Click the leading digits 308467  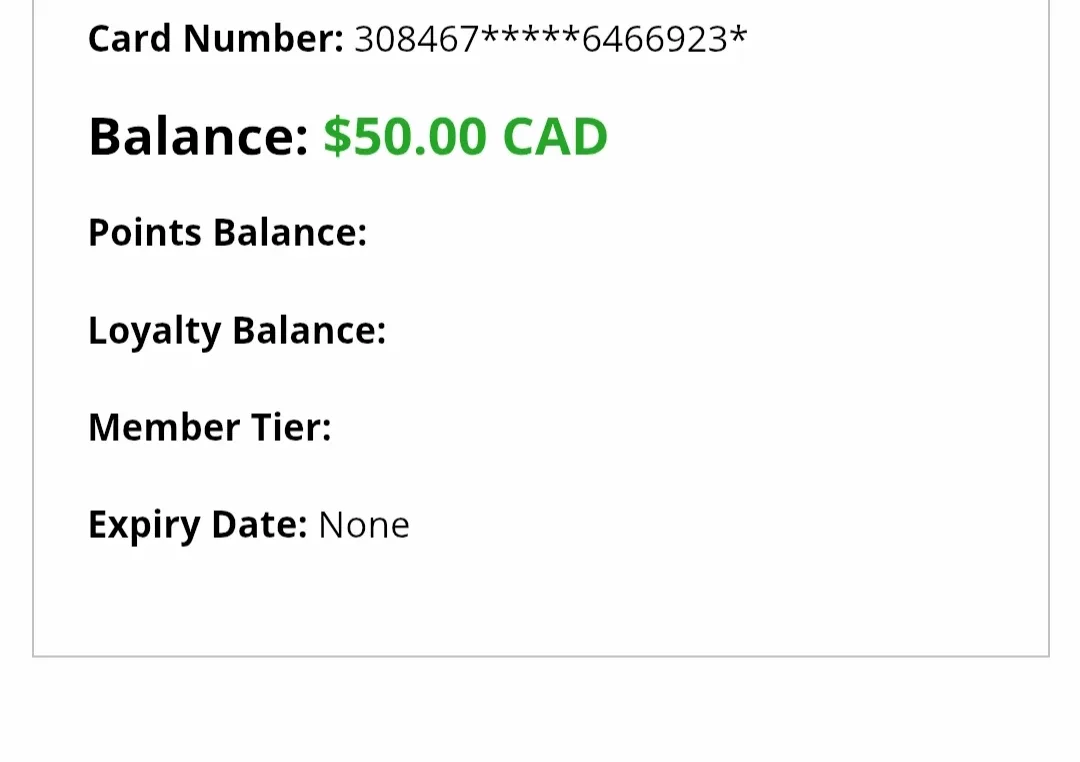pyautogui.click(x=417, y=40)
